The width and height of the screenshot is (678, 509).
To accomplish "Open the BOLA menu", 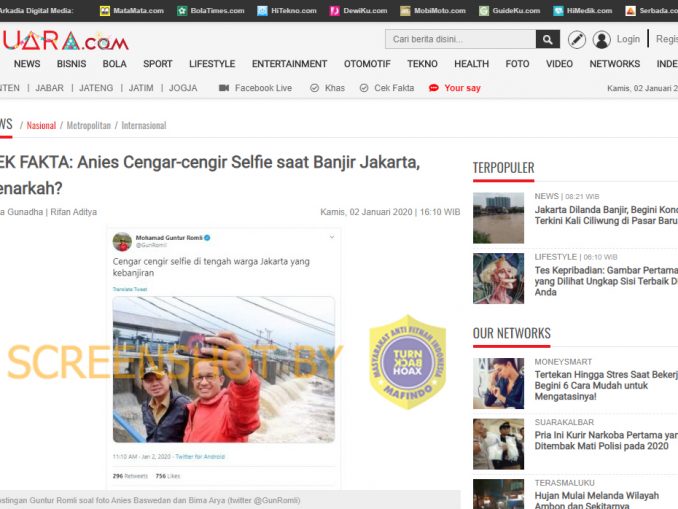I will pos(115,64).
